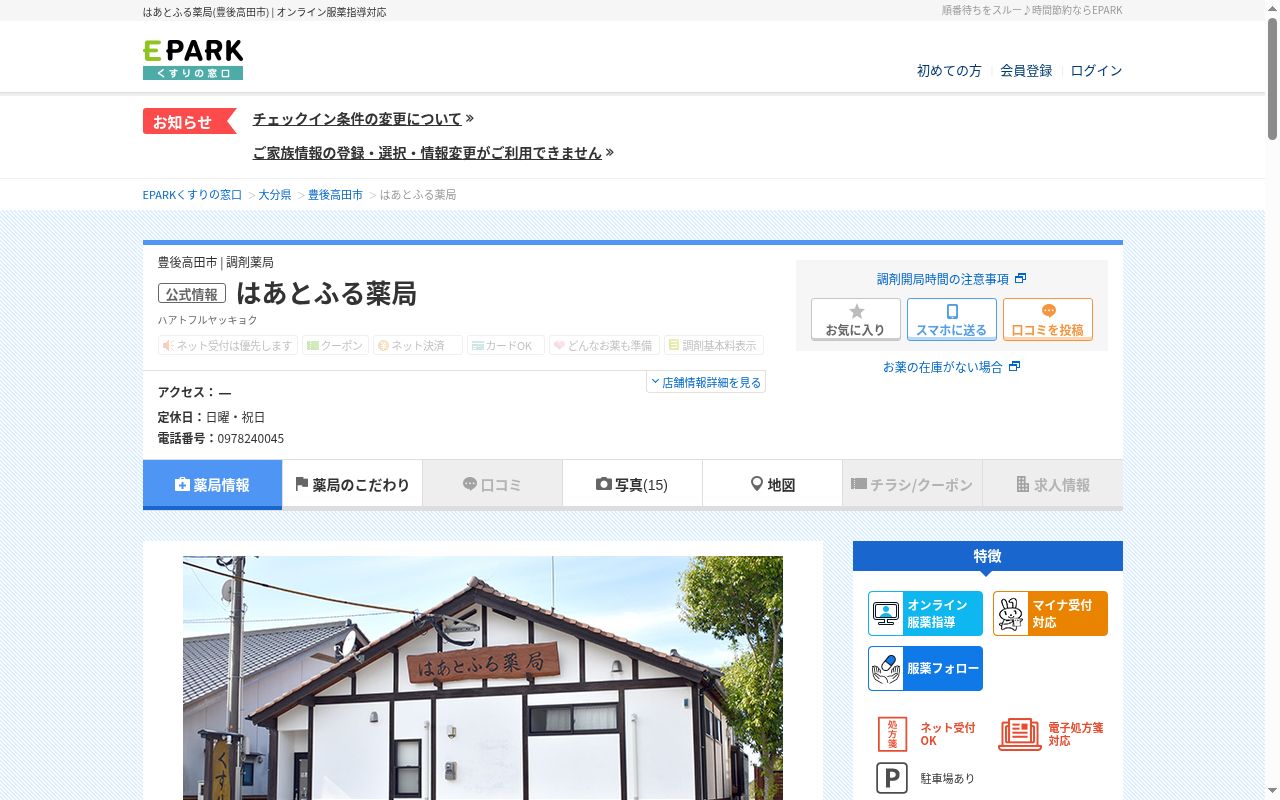The width and height of the screenshot is (1280, 800).
Task: Click the external window icon beside 調剤開局時間の注意事項
Action: 1020,279
